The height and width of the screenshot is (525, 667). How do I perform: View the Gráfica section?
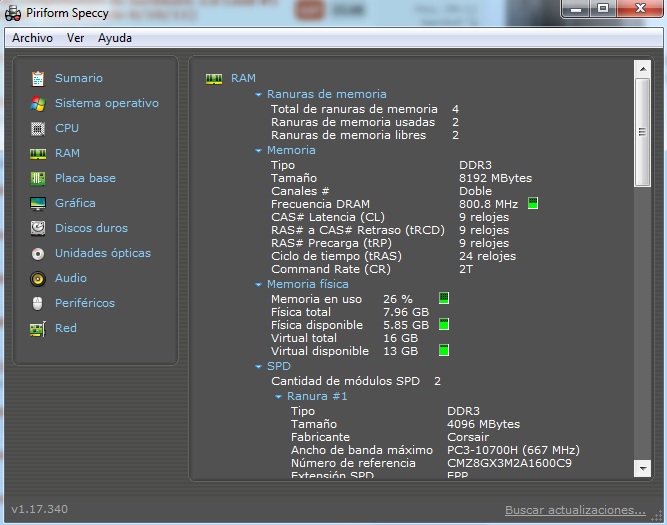point(75,203)
